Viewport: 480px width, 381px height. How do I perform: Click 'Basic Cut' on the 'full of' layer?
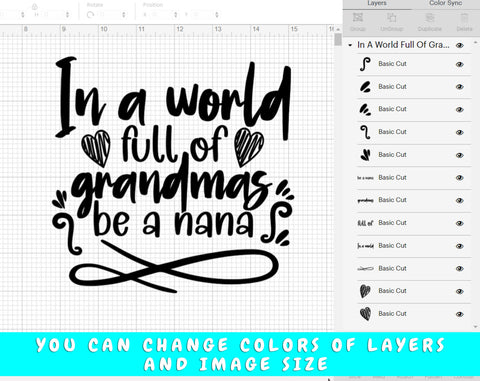click(x=392, y=223)
